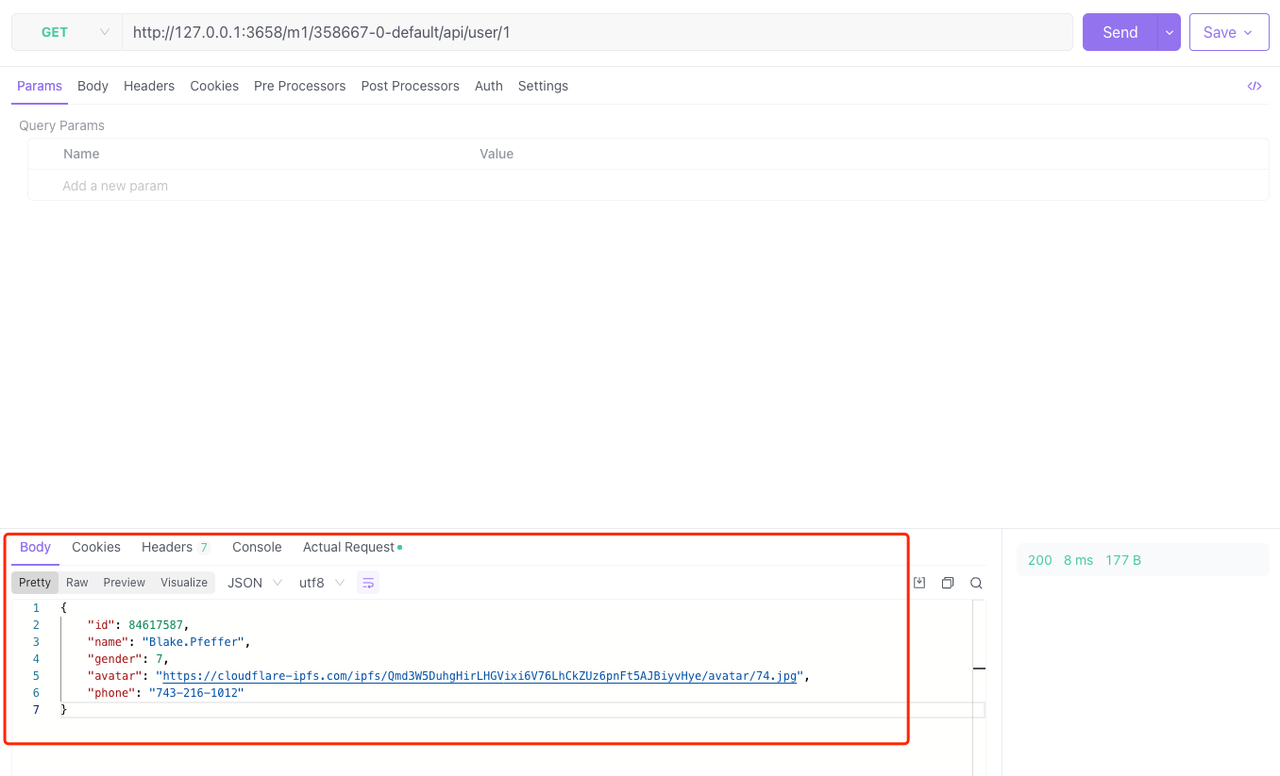Click the 'Add a new param' name field
The image size is (1280, 776).
tap(115, 186)
